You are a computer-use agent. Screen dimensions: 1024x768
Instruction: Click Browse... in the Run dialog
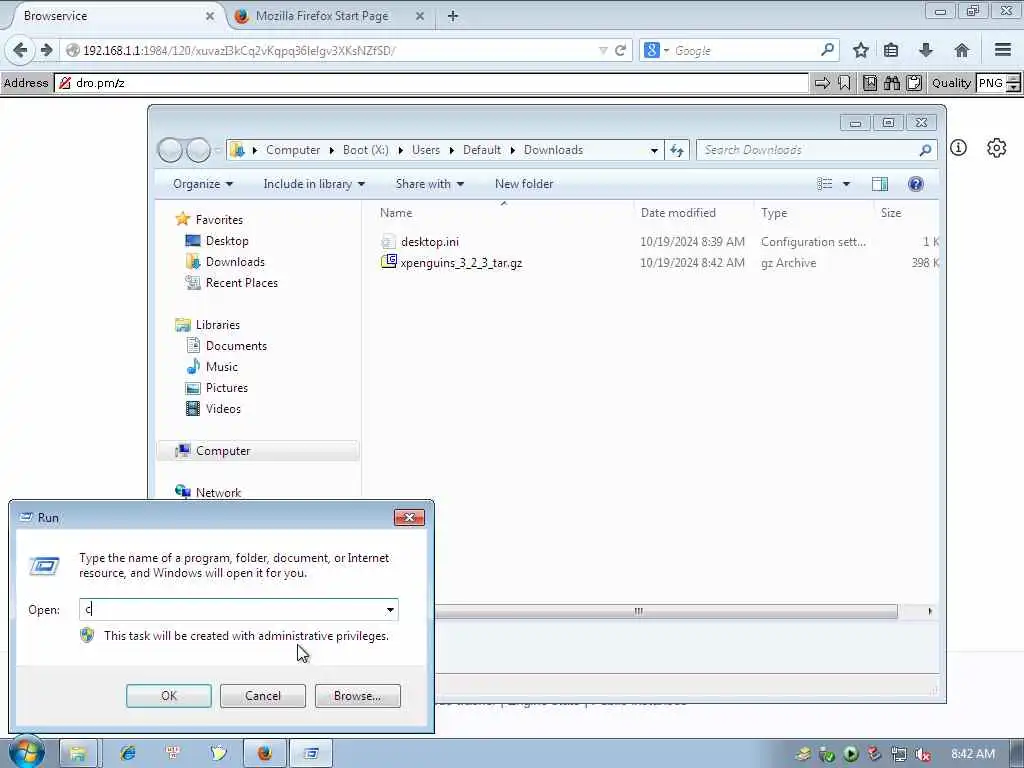[x=357, y=696]
